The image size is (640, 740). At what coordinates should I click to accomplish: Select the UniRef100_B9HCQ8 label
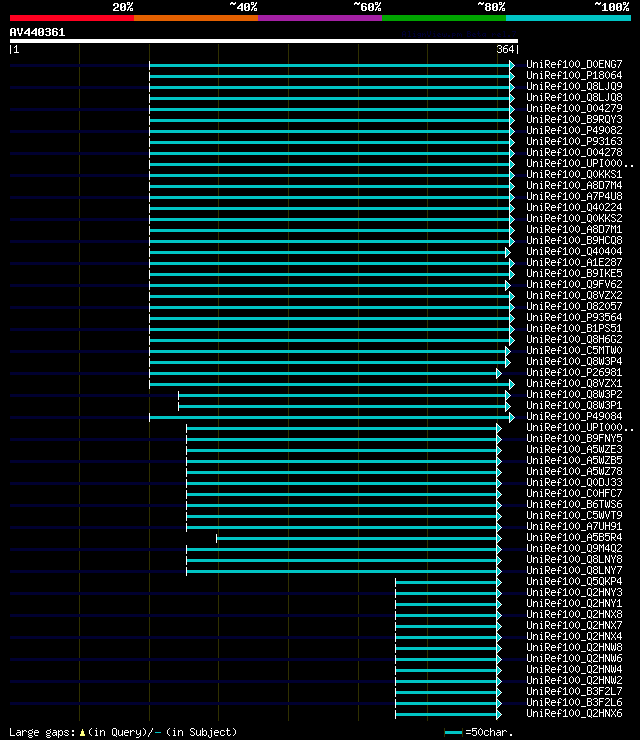click(574, 240)
